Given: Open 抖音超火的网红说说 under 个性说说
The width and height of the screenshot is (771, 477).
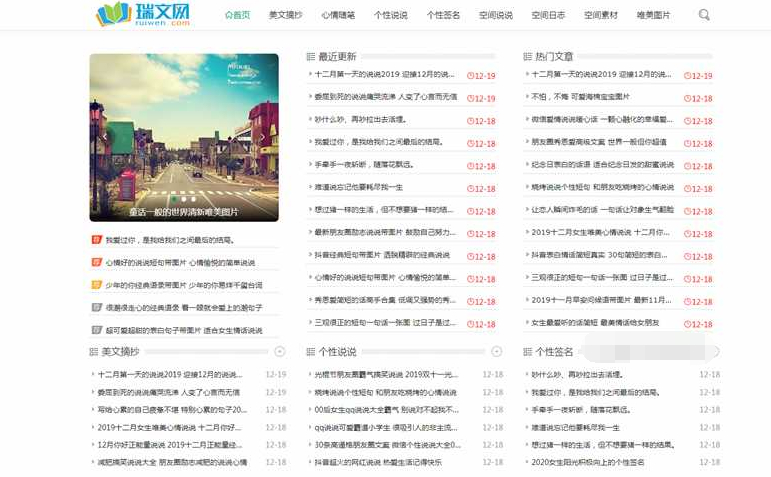Looking at the screenshot, I should pyautogui.click(x=378, y=463).
